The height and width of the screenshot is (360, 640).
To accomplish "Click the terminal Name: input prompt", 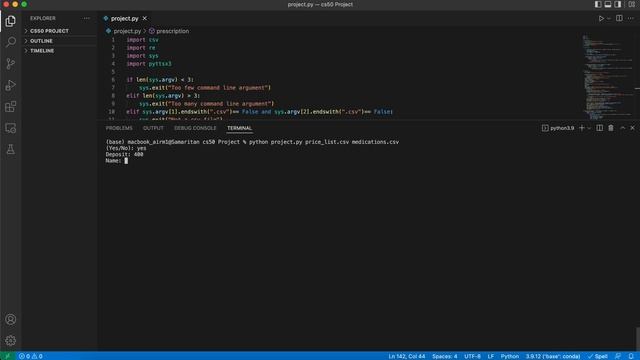I will 116,161.
